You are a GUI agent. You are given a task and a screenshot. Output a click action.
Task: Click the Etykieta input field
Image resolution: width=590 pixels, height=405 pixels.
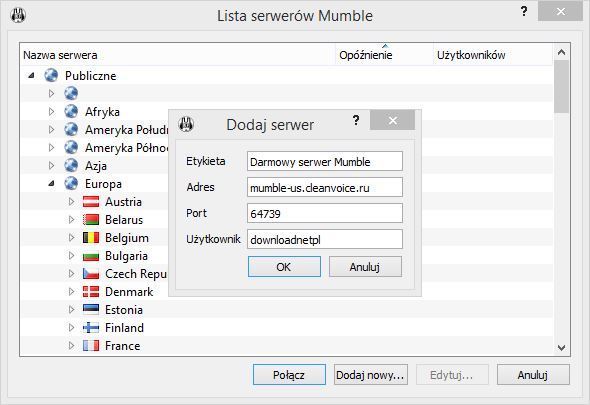[x=325, y=161]
